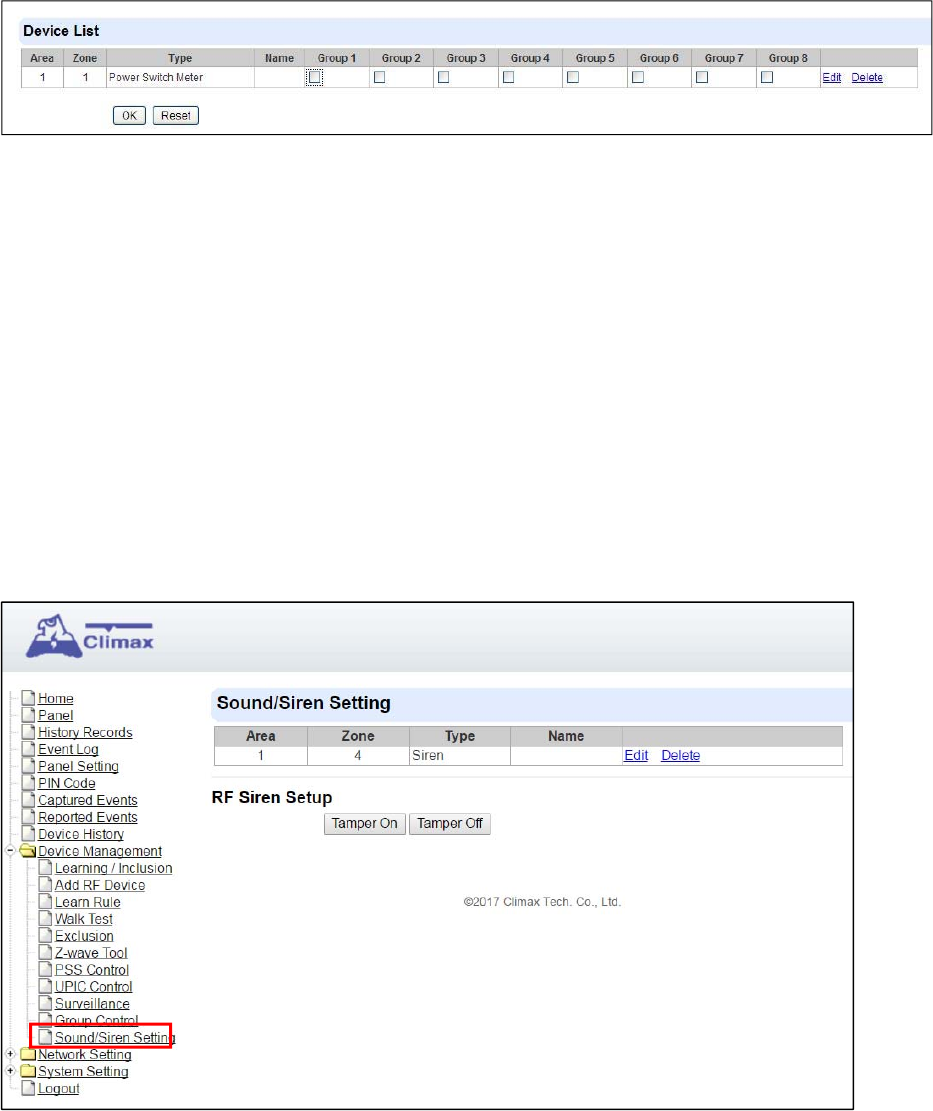Image resolution: width=933 pixels, height=1111 pixels.
Task: Go to the PIN Code page
Action: 67,784
